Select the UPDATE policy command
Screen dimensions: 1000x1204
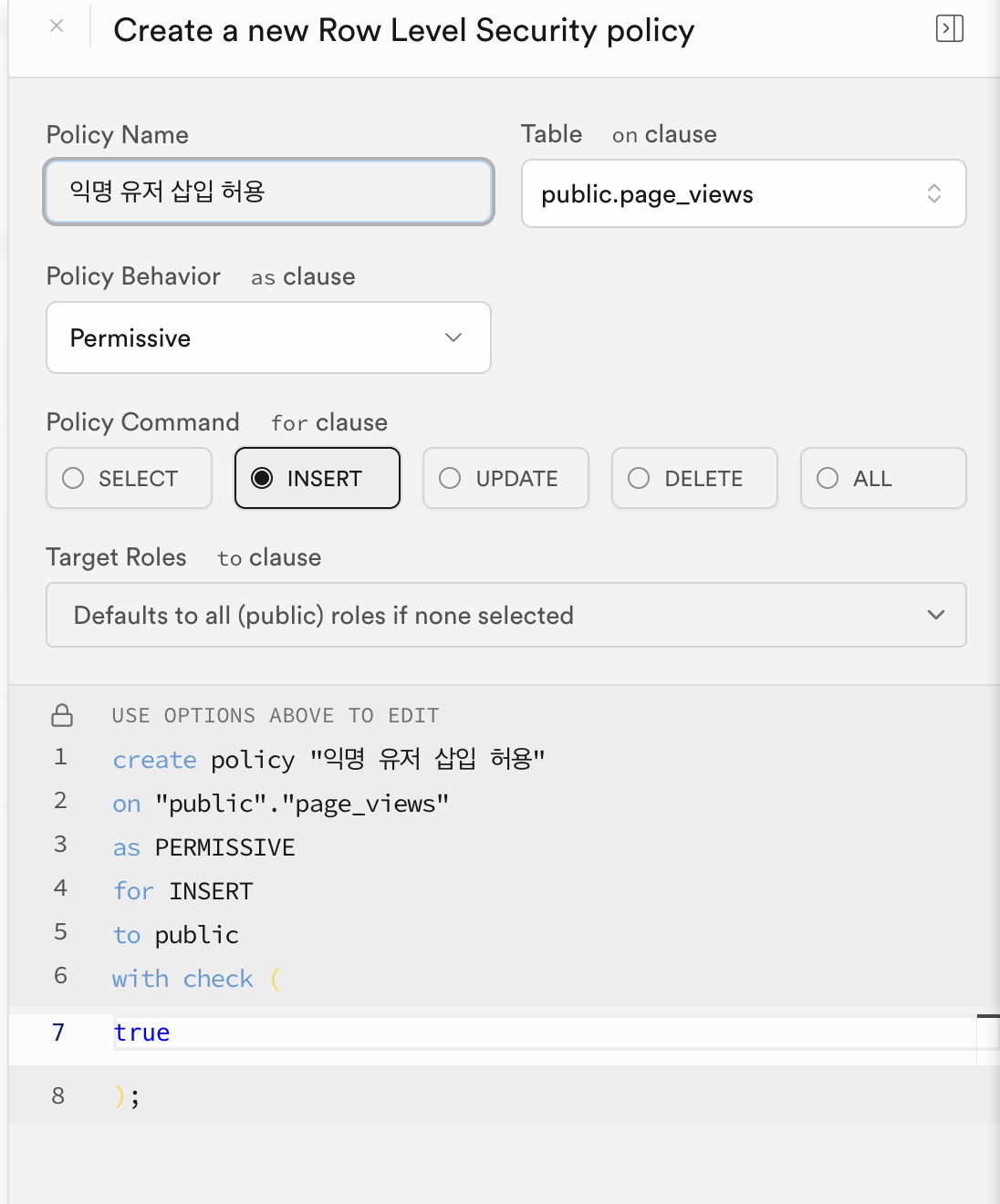(x=505, y=478)
